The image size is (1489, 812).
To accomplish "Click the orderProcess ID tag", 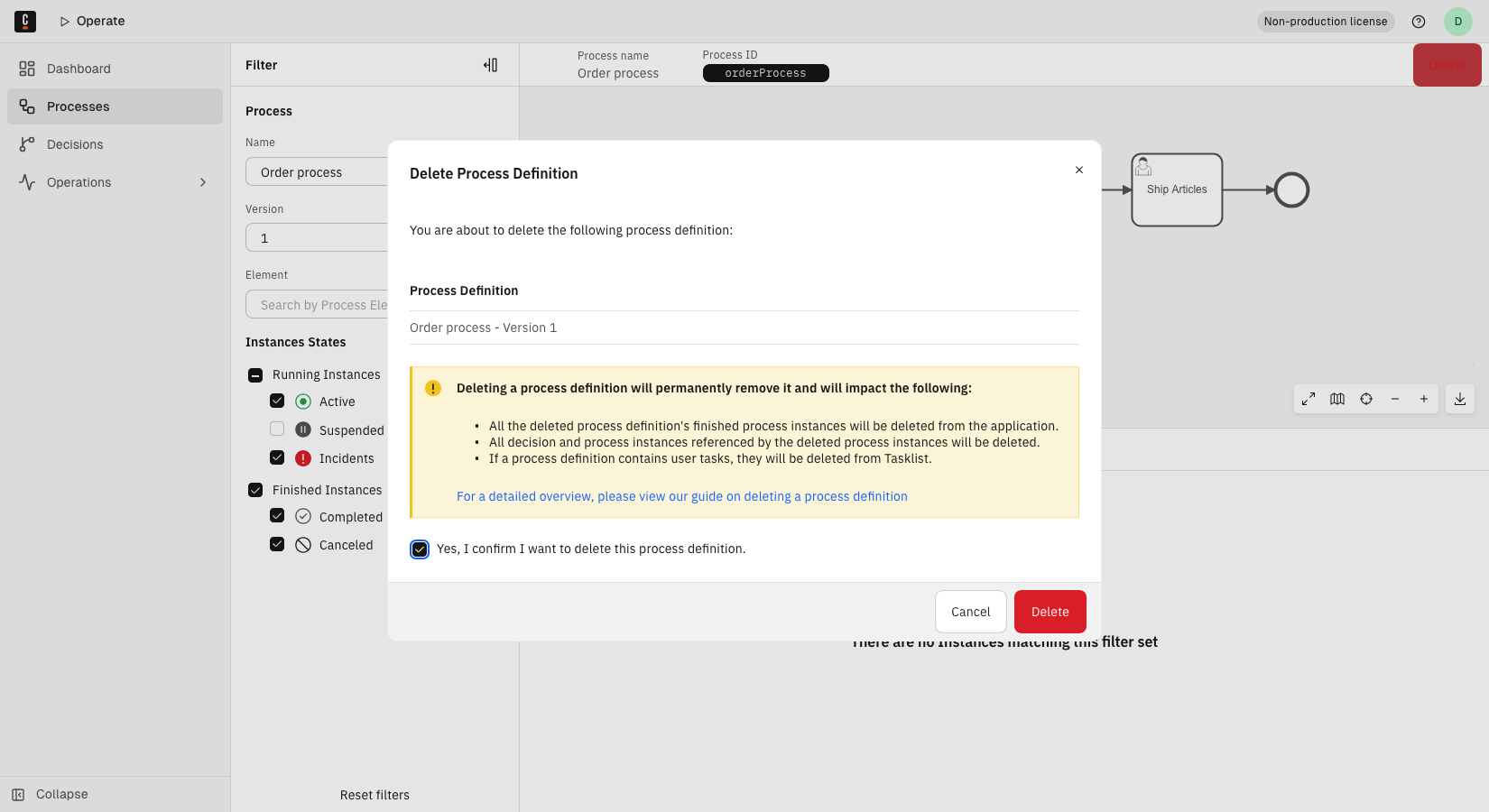I will [x=766, y=73].
